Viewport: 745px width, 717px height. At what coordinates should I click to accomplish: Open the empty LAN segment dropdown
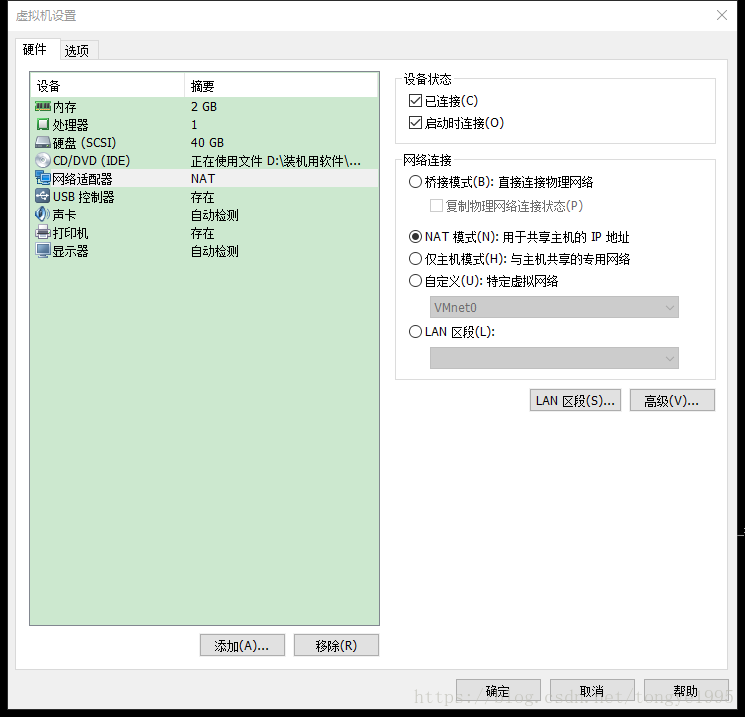click(554, 358)
